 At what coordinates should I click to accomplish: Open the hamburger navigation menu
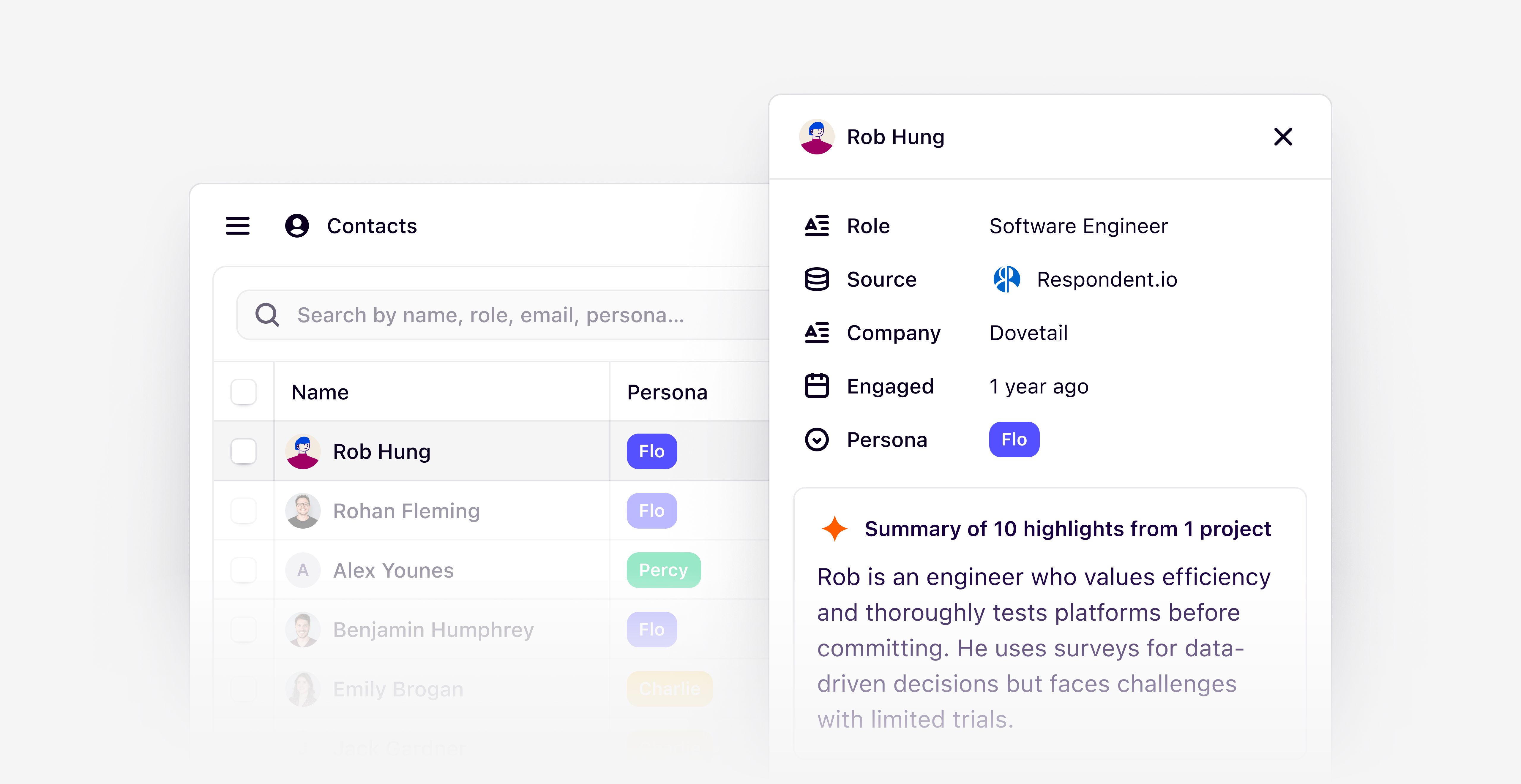tap(237, 226)
